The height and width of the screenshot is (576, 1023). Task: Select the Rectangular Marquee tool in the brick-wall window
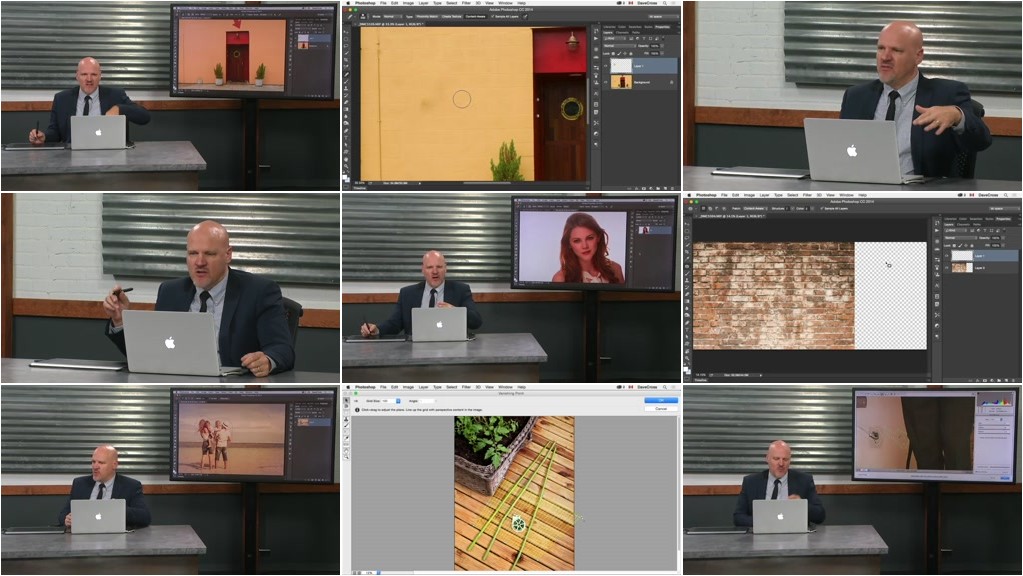[x=687, y=231]
